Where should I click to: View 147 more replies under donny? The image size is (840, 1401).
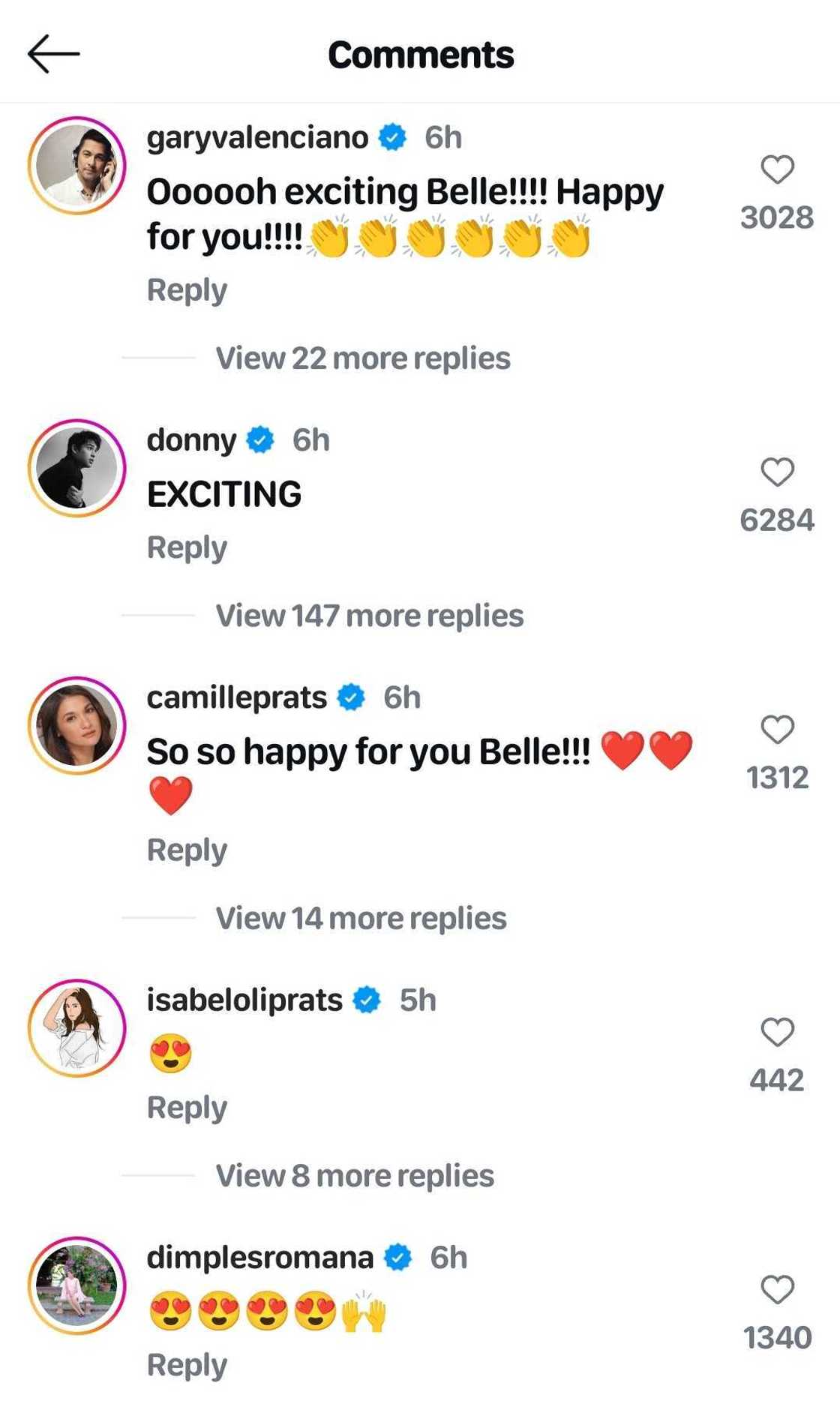[x=369, y=616]
